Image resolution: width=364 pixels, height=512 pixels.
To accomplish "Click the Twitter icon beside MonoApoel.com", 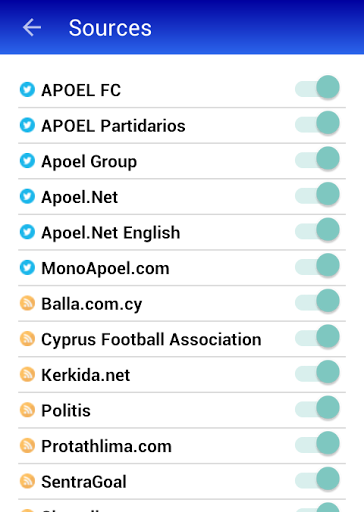I will pos(27,268).
